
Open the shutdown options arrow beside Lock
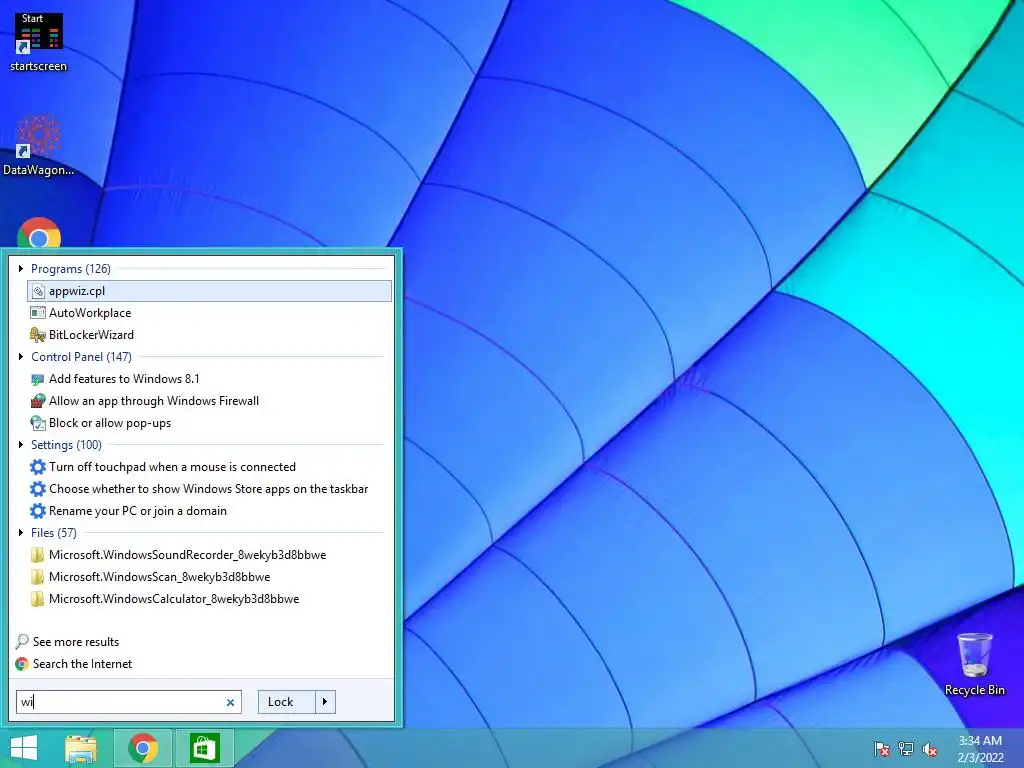(x=325, y=702)
